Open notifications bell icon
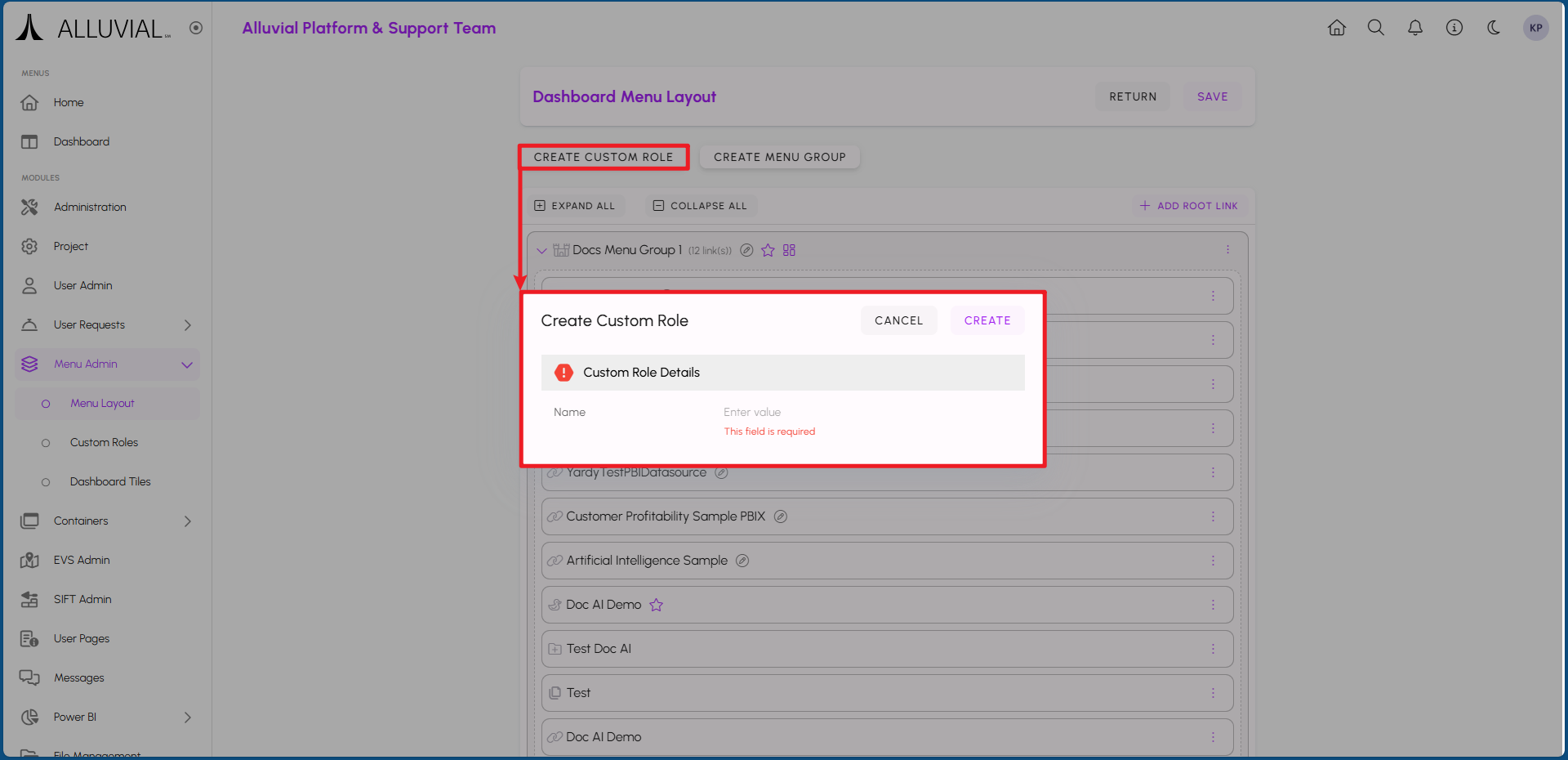The width and height of the screenshot is (1568, 760). [1415, 28]
